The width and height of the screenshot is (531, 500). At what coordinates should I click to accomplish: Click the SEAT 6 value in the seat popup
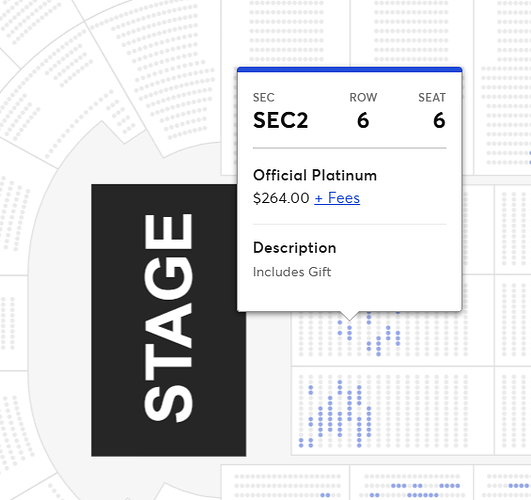439,120
